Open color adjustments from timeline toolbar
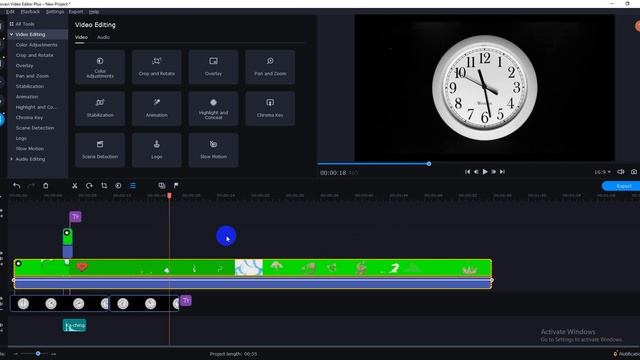 click(118, 186)
